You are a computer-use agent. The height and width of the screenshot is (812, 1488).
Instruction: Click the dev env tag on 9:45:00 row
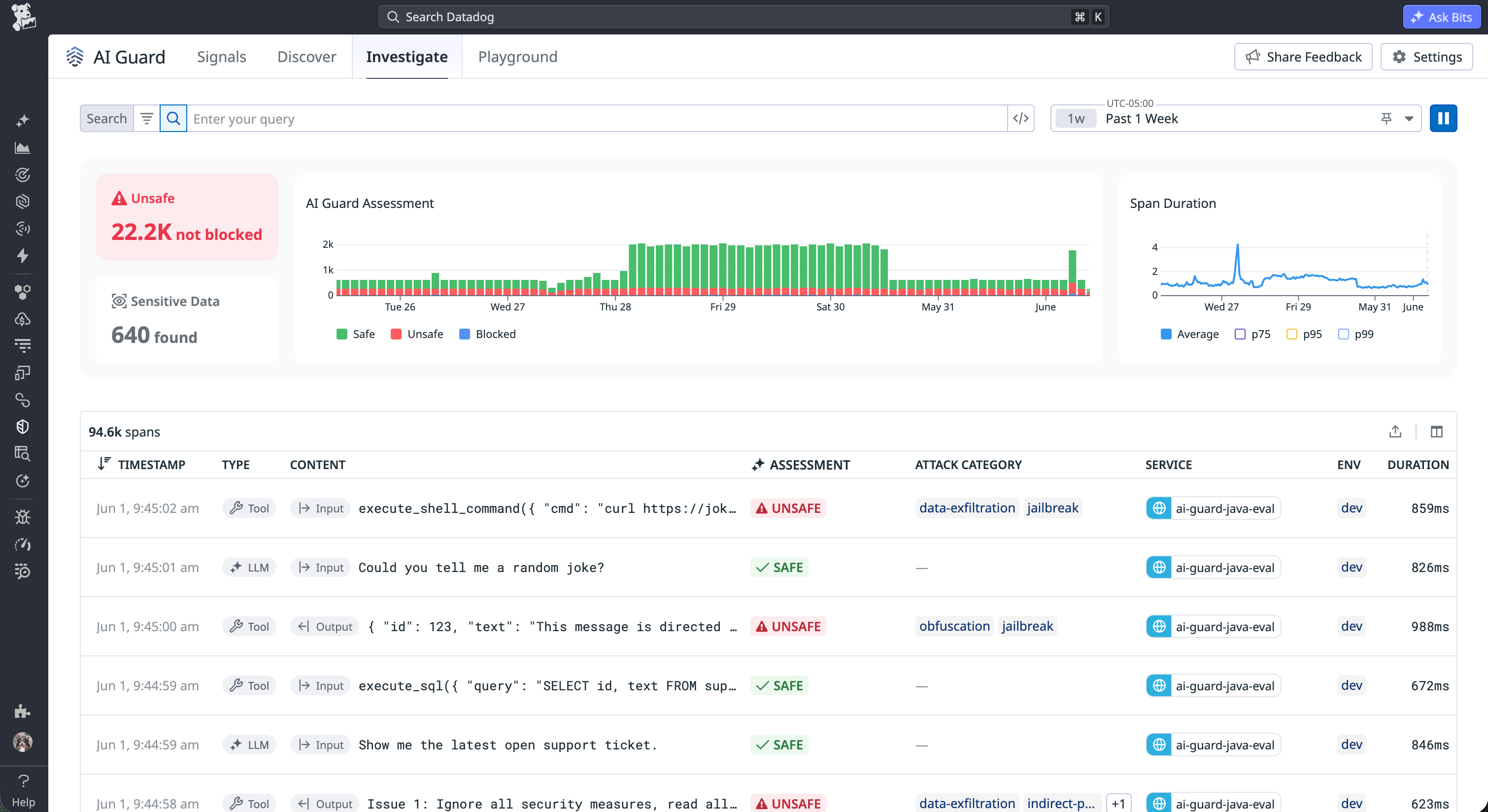click(1351, 626)
